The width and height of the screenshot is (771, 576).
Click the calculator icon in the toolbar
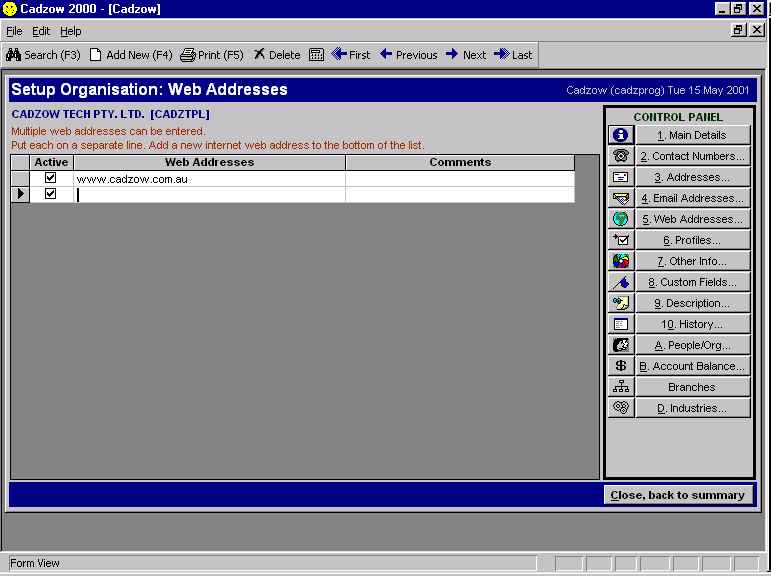[316, 55]
